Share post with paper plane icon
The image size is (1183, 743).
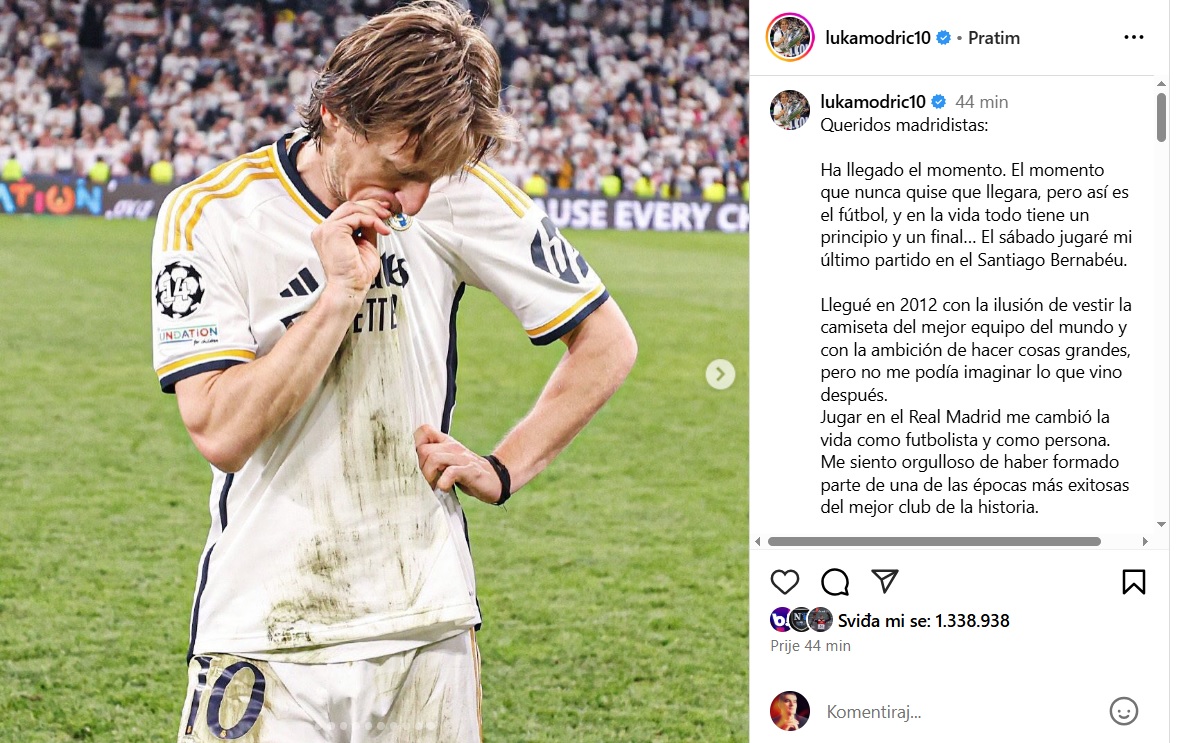coord(884,581)
